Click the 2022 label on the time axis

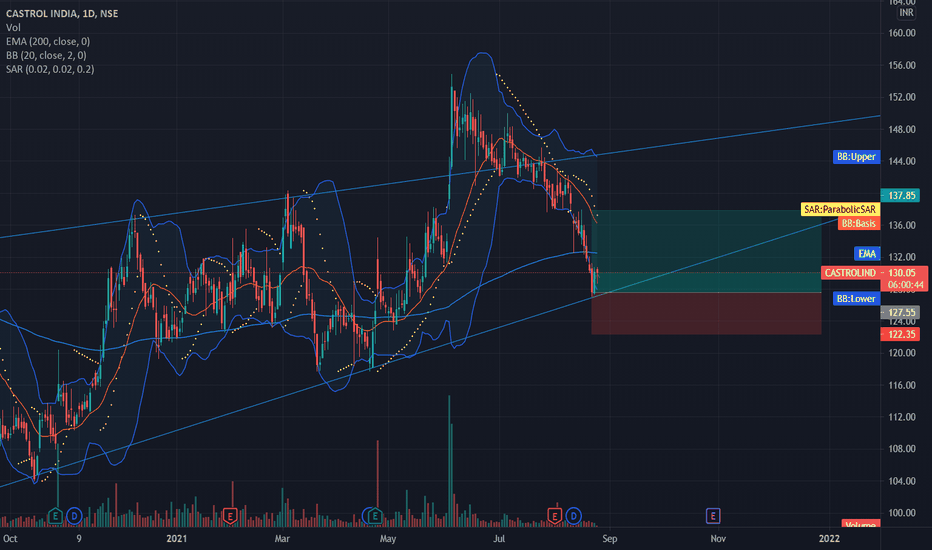coord(829,539)
